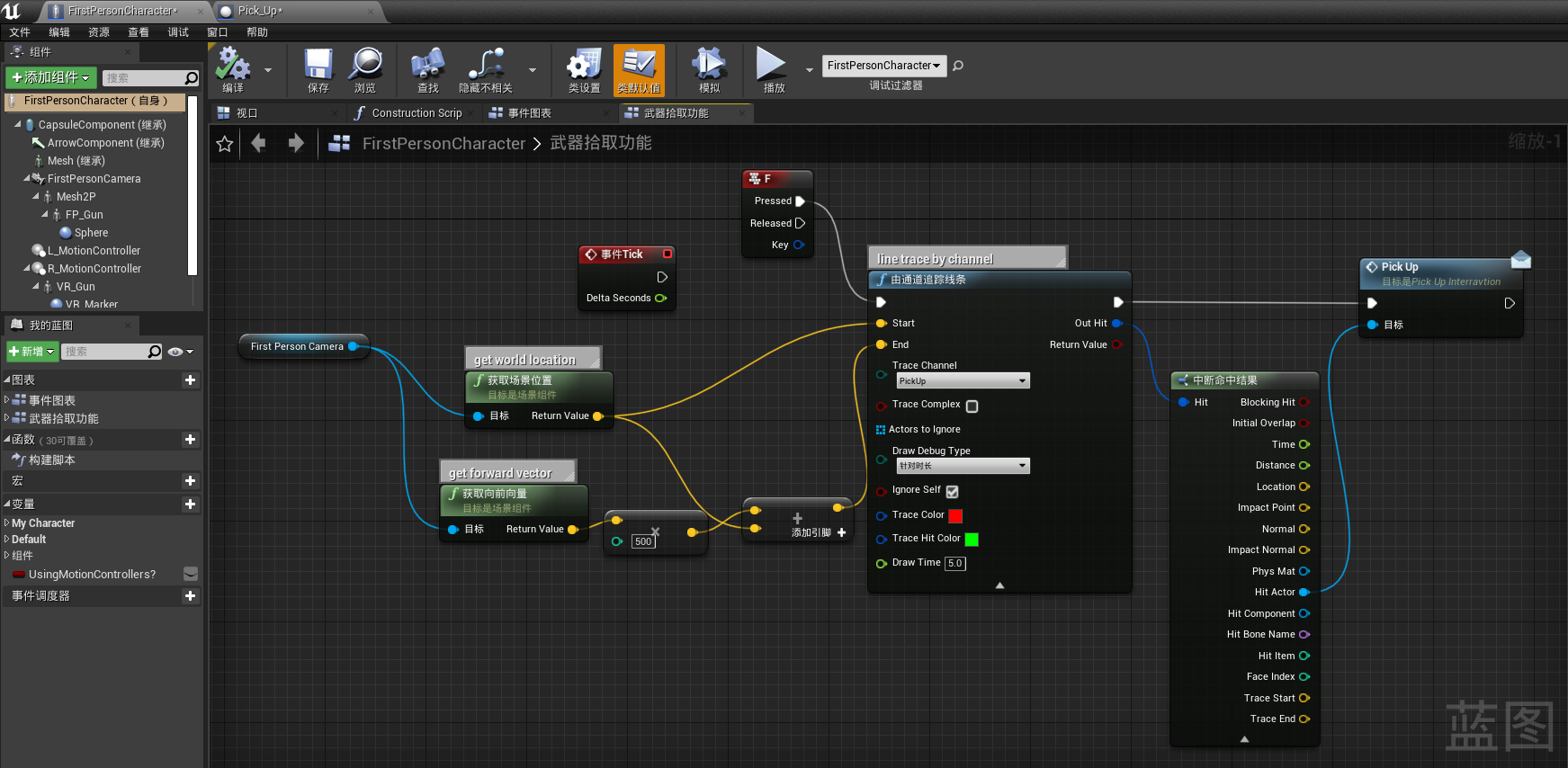Image resolution: width=1568 pixels, height=768 pixels.
Task: Open the Draw Debug Type dropdown
Action: (x=962, y=466)
